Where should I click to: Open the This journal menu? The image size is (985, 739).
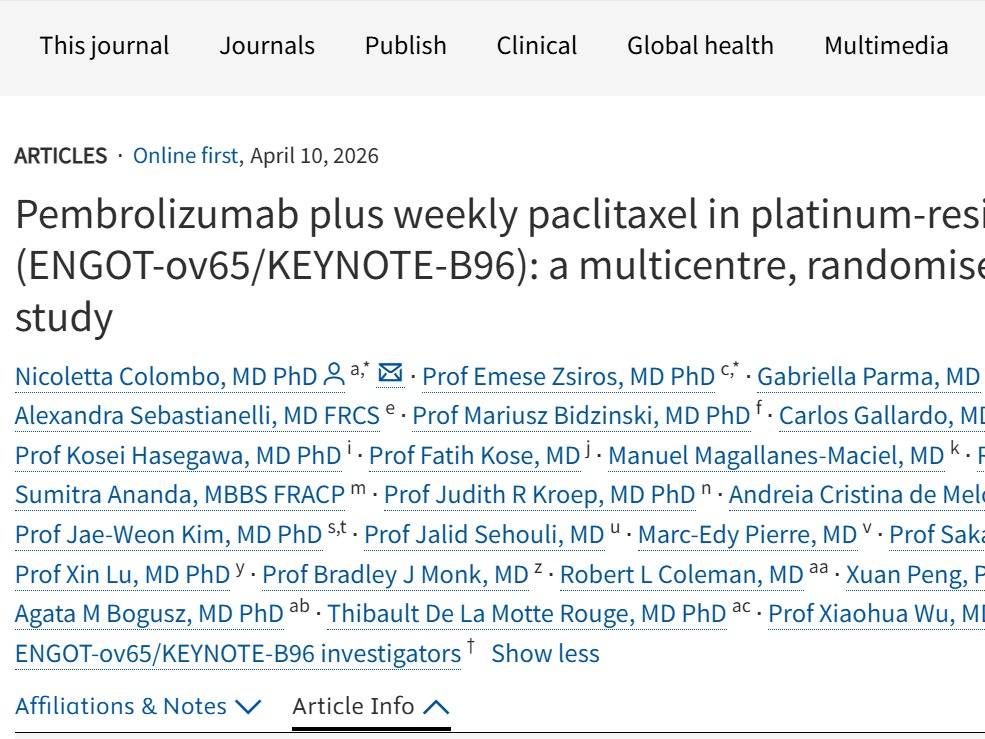(104, 46)
